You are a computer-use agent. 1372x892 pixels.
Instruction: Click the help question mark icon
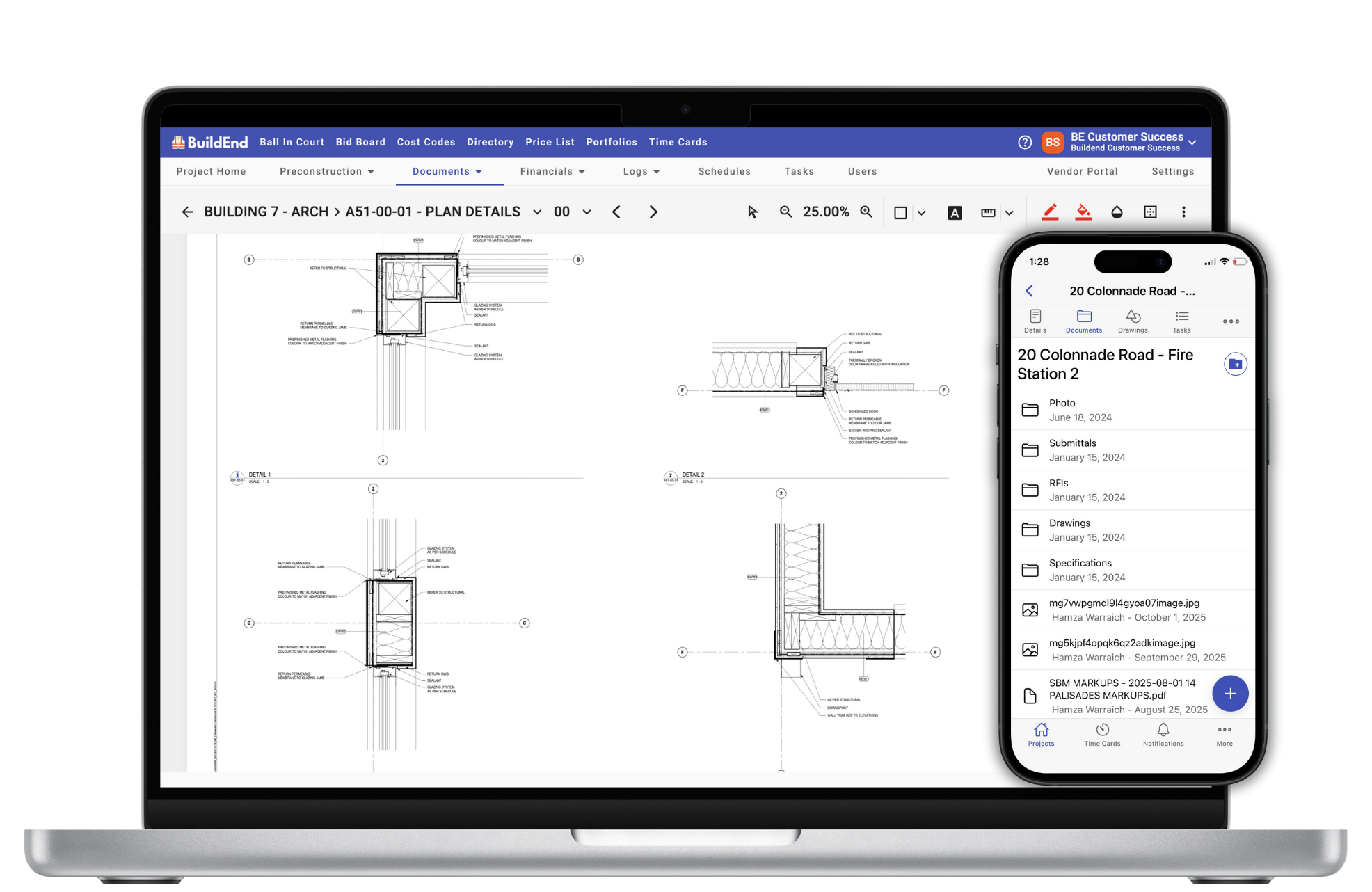[x=1025, y=142]
